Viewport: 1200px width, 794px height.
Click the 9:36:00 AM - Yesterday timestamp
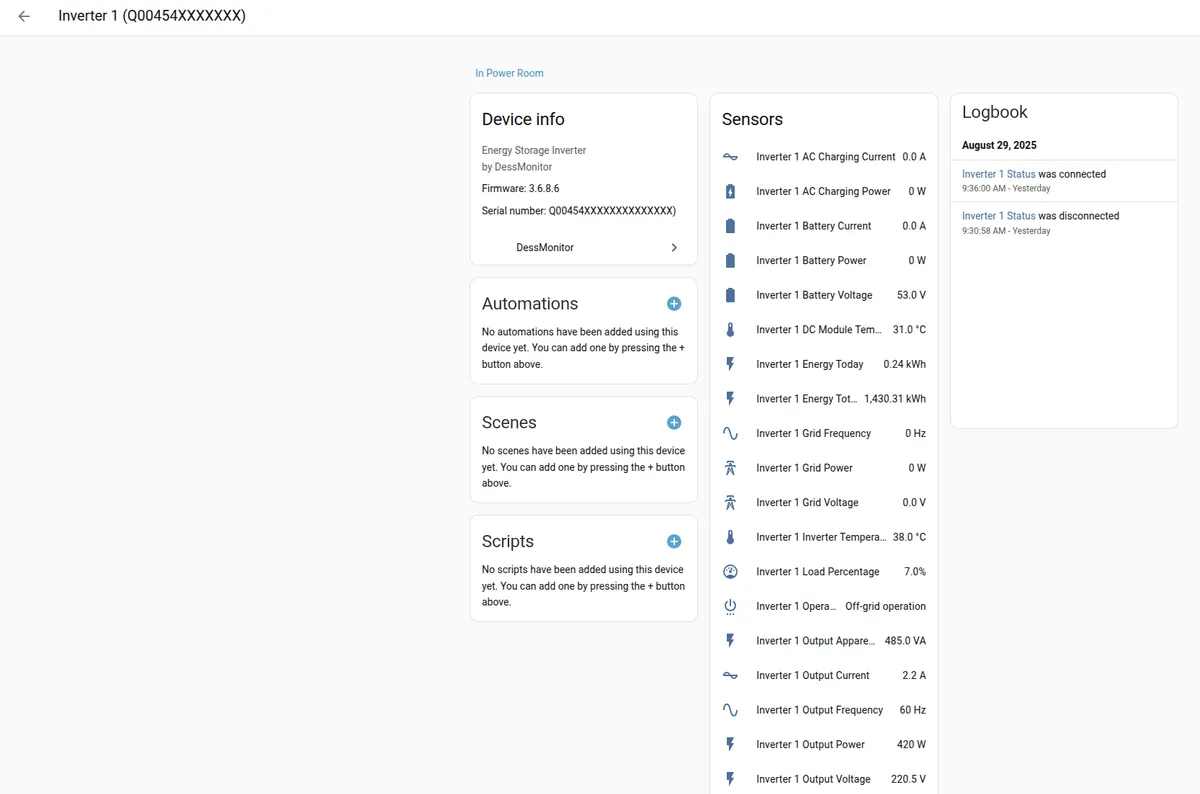[1006, 188]
